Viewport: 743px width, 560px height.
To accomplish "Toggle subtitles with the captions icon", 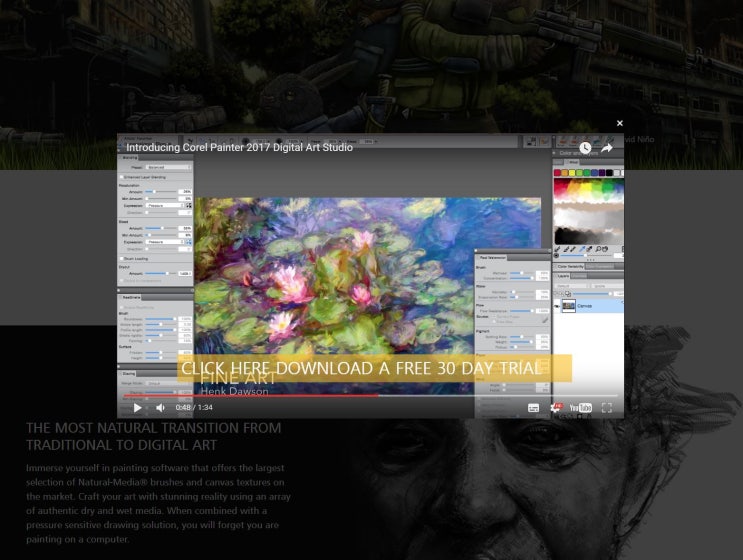I will coord(533,408).
